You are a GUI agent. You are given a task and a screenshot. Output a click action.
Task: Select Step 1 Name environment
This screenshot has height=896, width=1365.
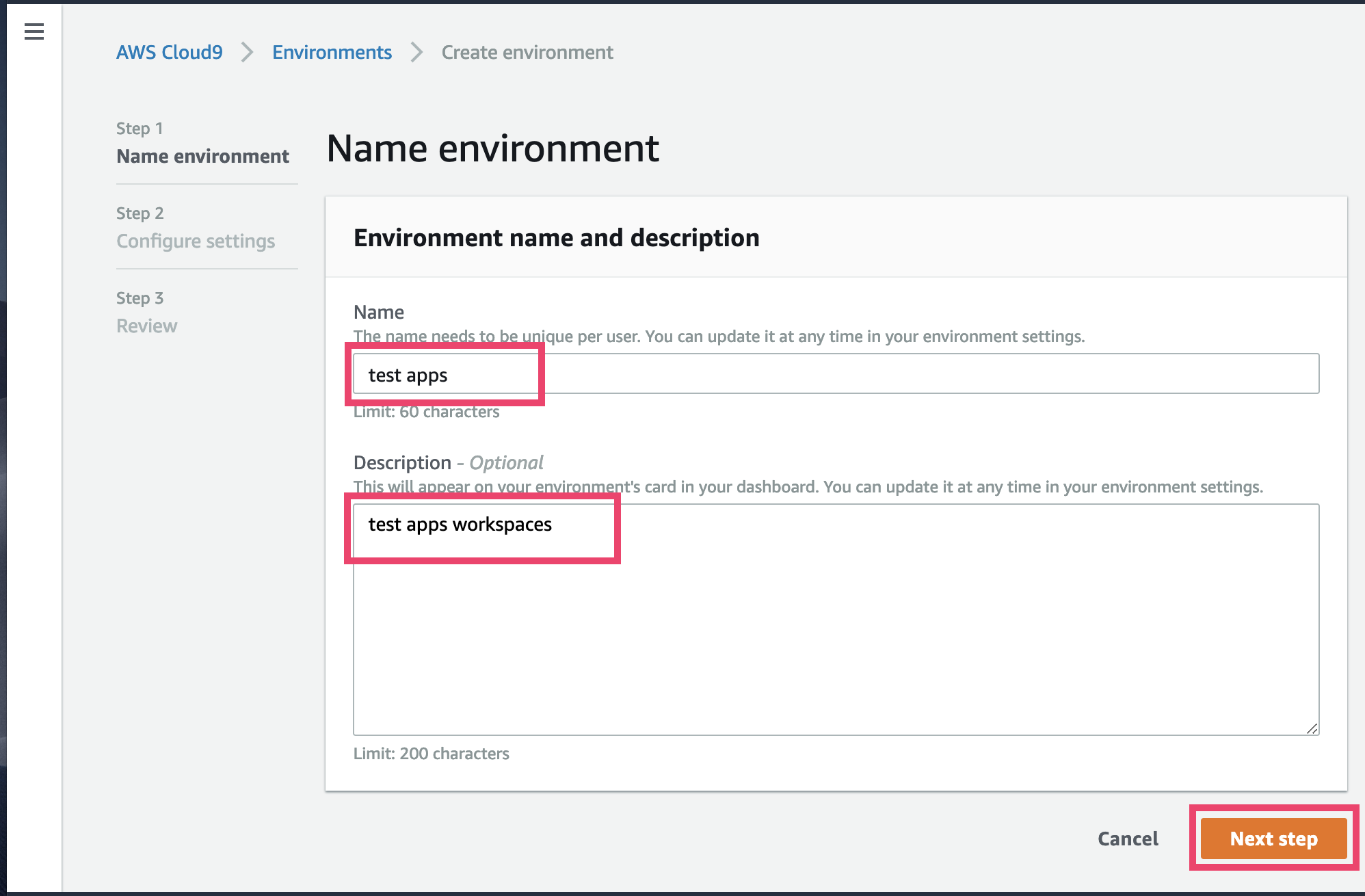(202, 156)
